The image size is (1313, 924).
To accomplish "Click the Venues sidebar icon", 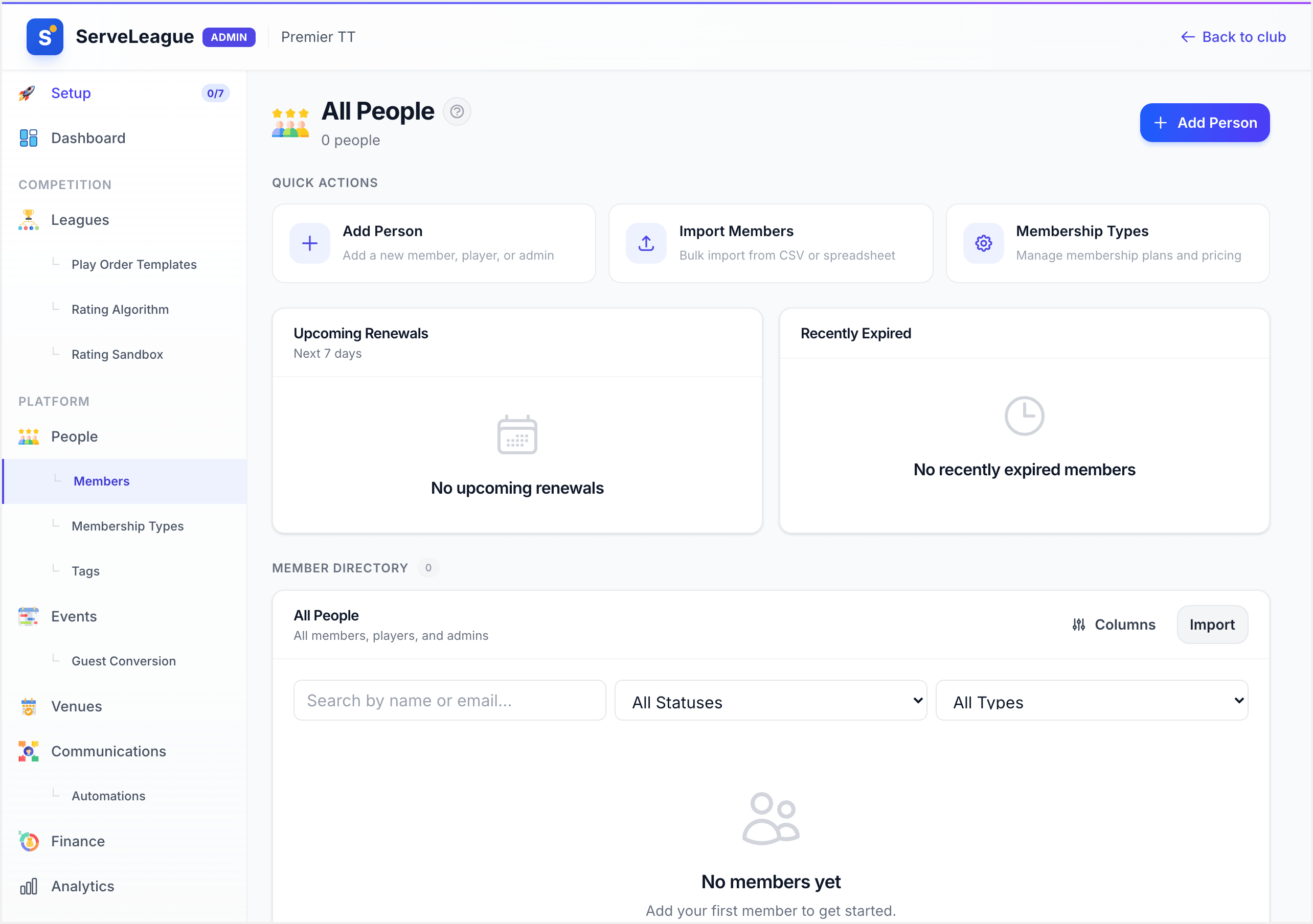I will (x=28, y=706).
